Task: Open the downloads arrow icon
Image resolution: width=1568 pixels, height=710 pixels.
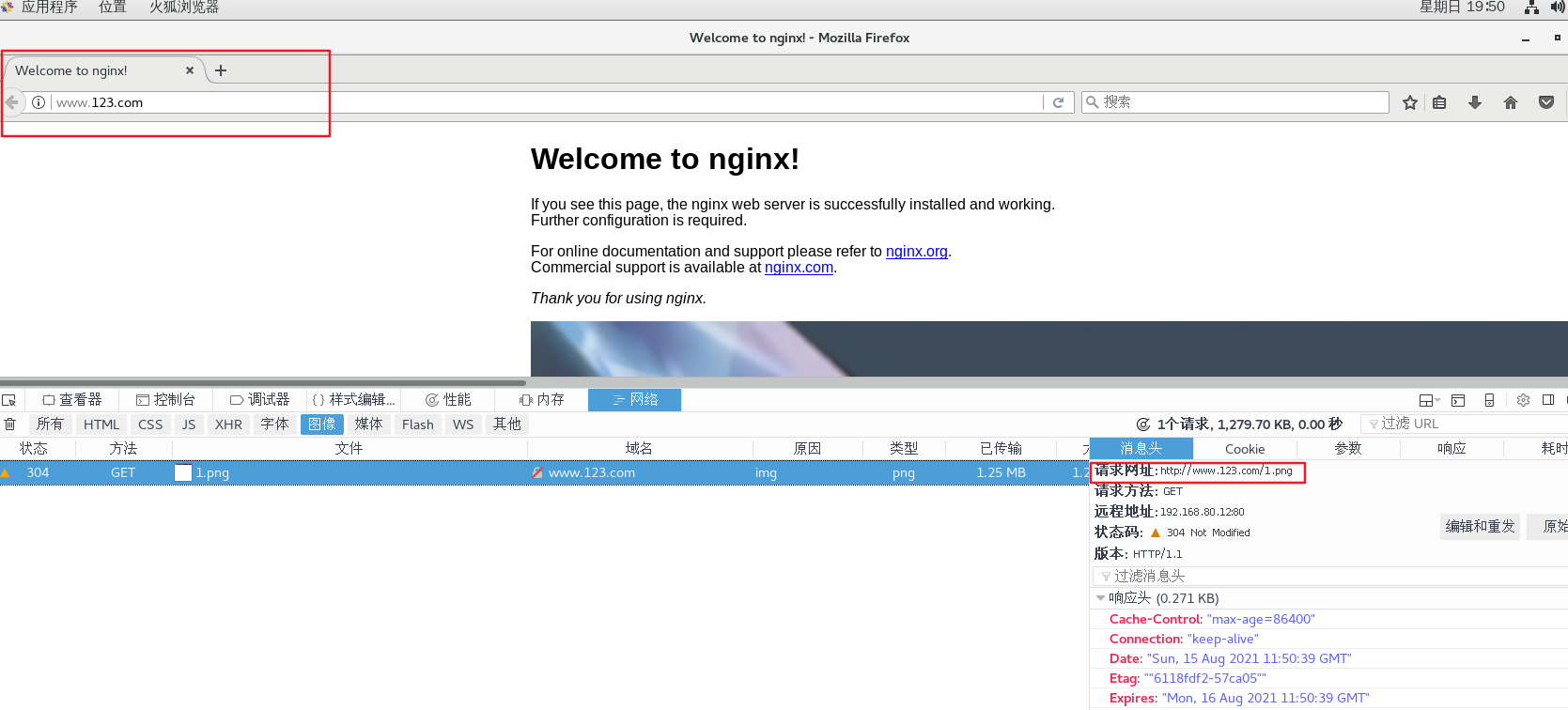Action: [1475, 102]
